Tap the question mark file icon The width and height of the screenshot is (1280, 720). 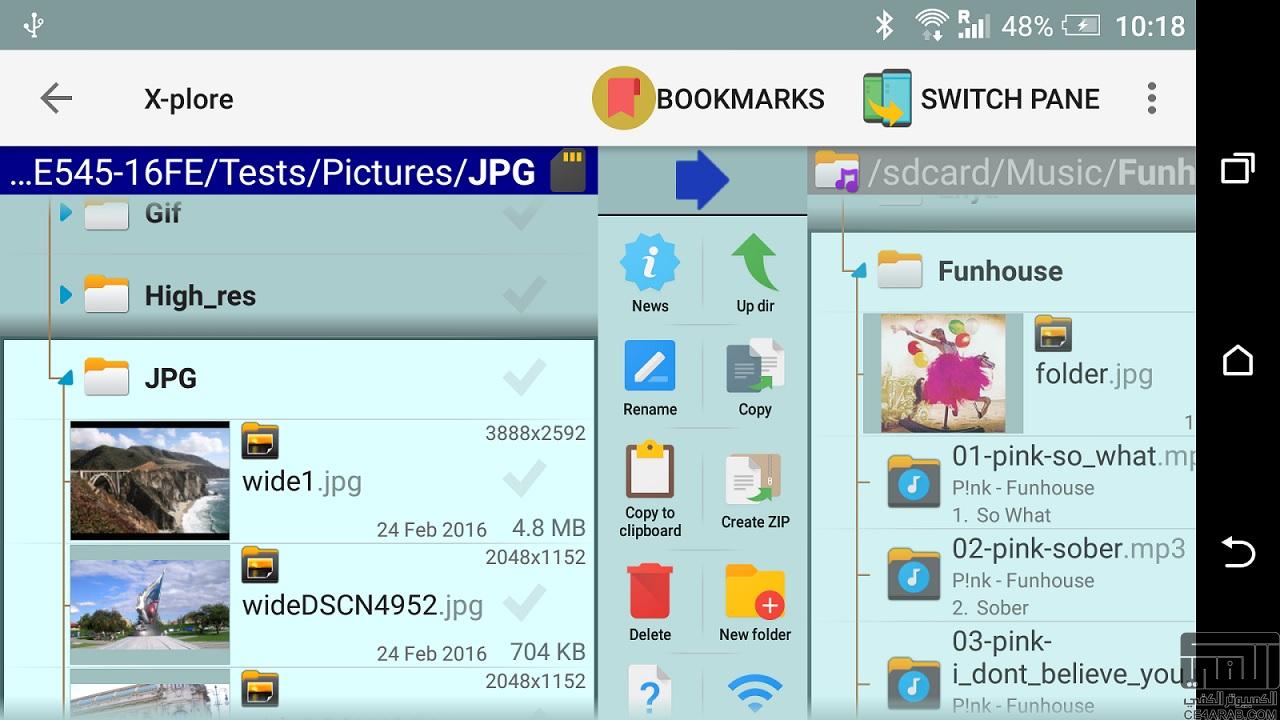[650, 692]
